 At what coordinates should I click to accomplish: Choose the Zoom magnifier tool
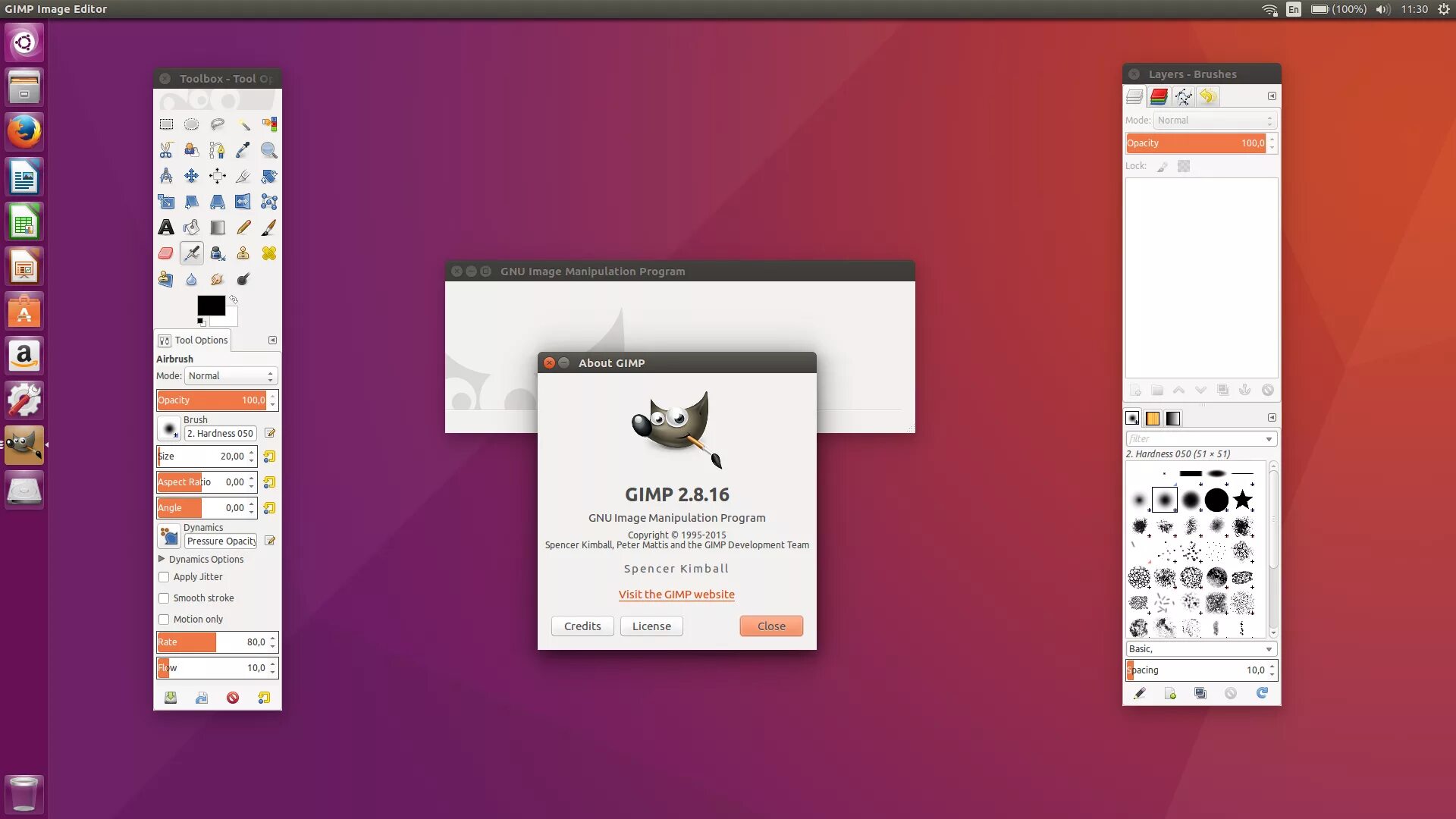[x=268, y=150]
